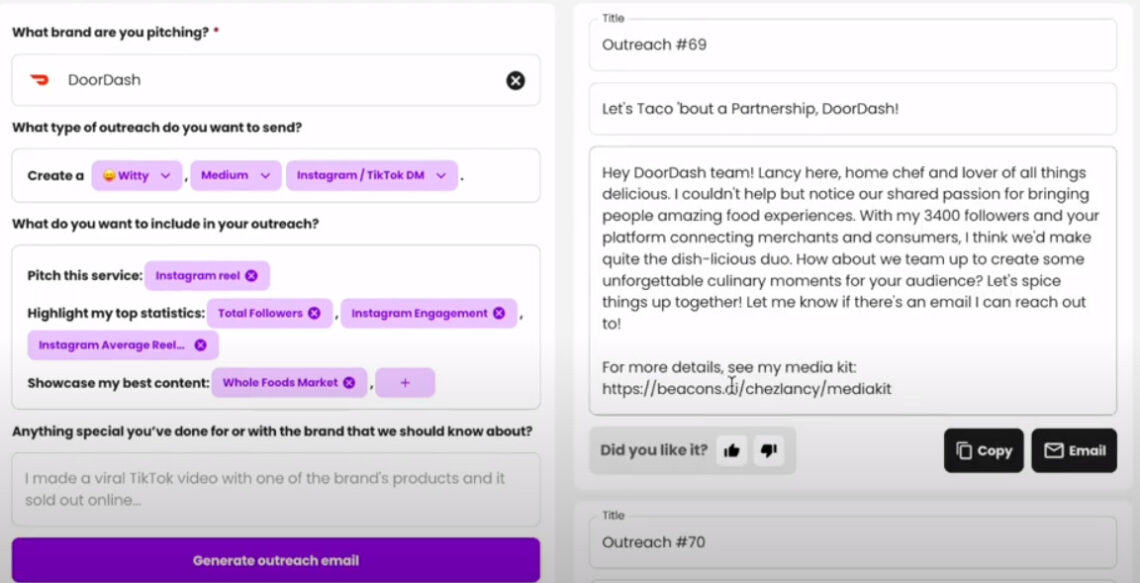Remove DoorDash from the brand field

[x=516, y=80]
